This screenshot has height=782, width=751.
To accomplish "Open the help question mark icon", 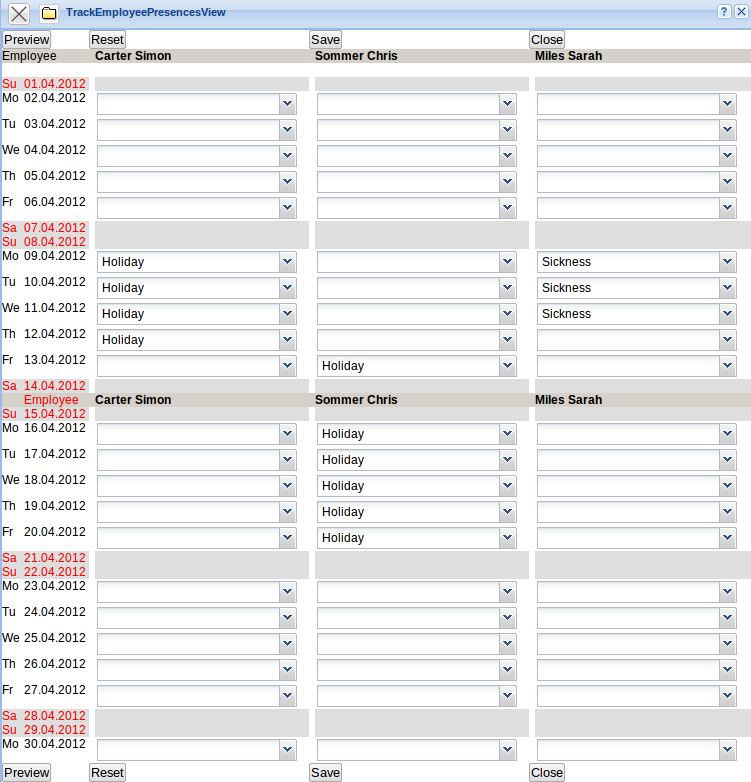I will click(x=724, y=12).
